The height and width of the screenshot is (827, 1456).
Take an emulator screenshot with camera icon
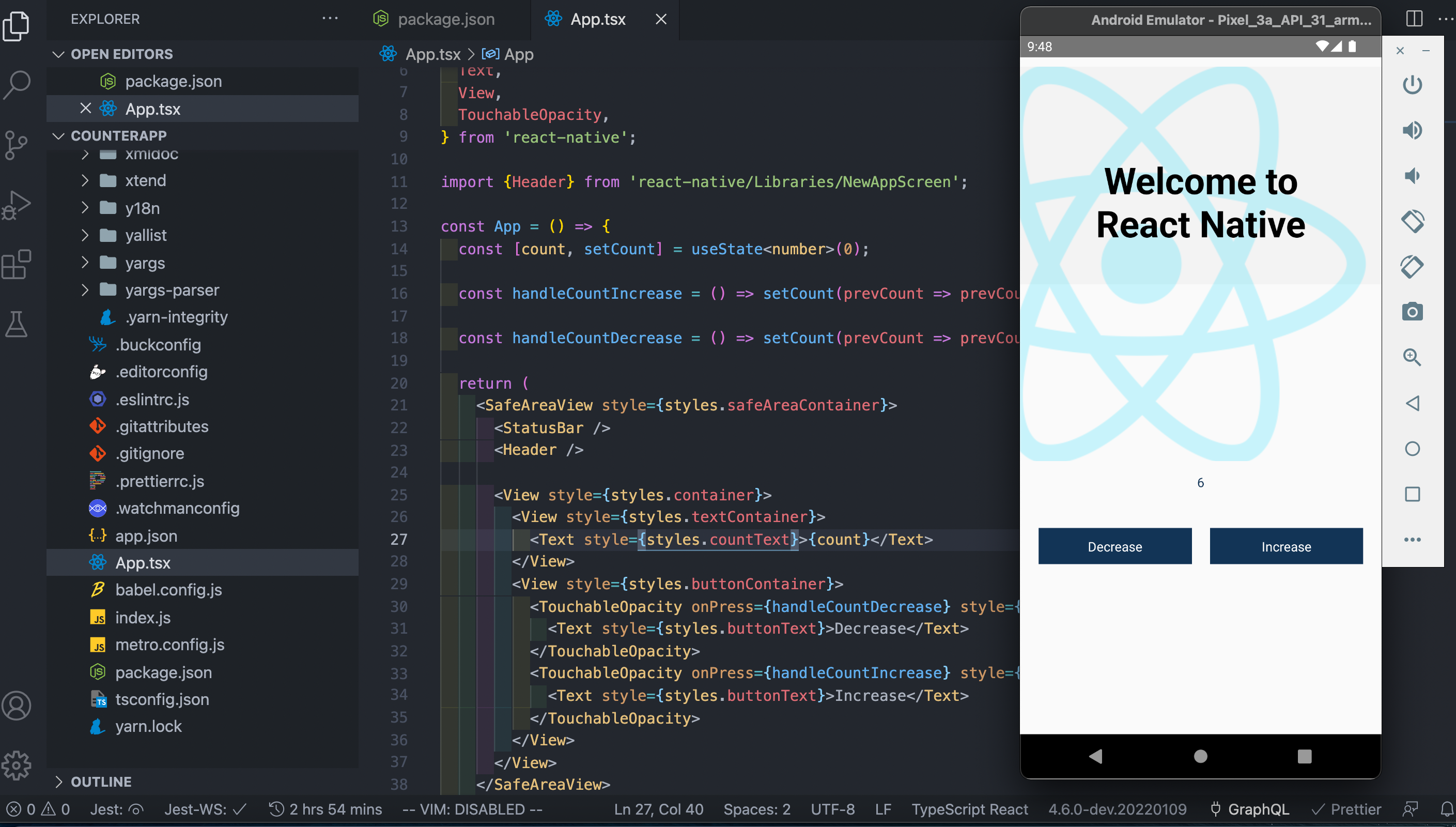(1412, 312)
